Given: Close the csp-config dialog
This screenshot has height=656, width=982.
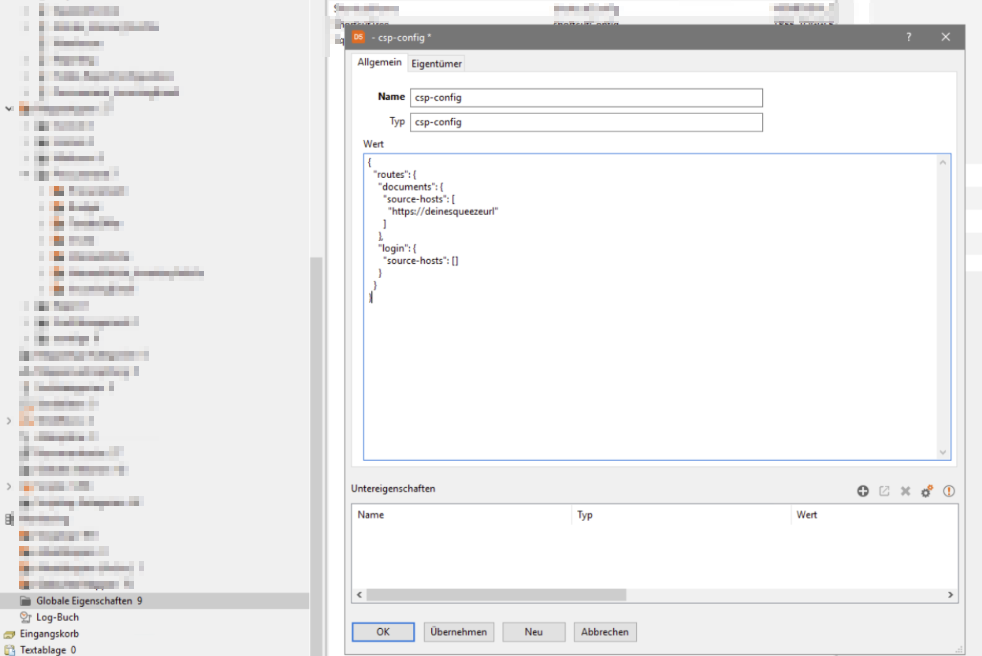Looking at the screenshot, I should tap(946, 37).
